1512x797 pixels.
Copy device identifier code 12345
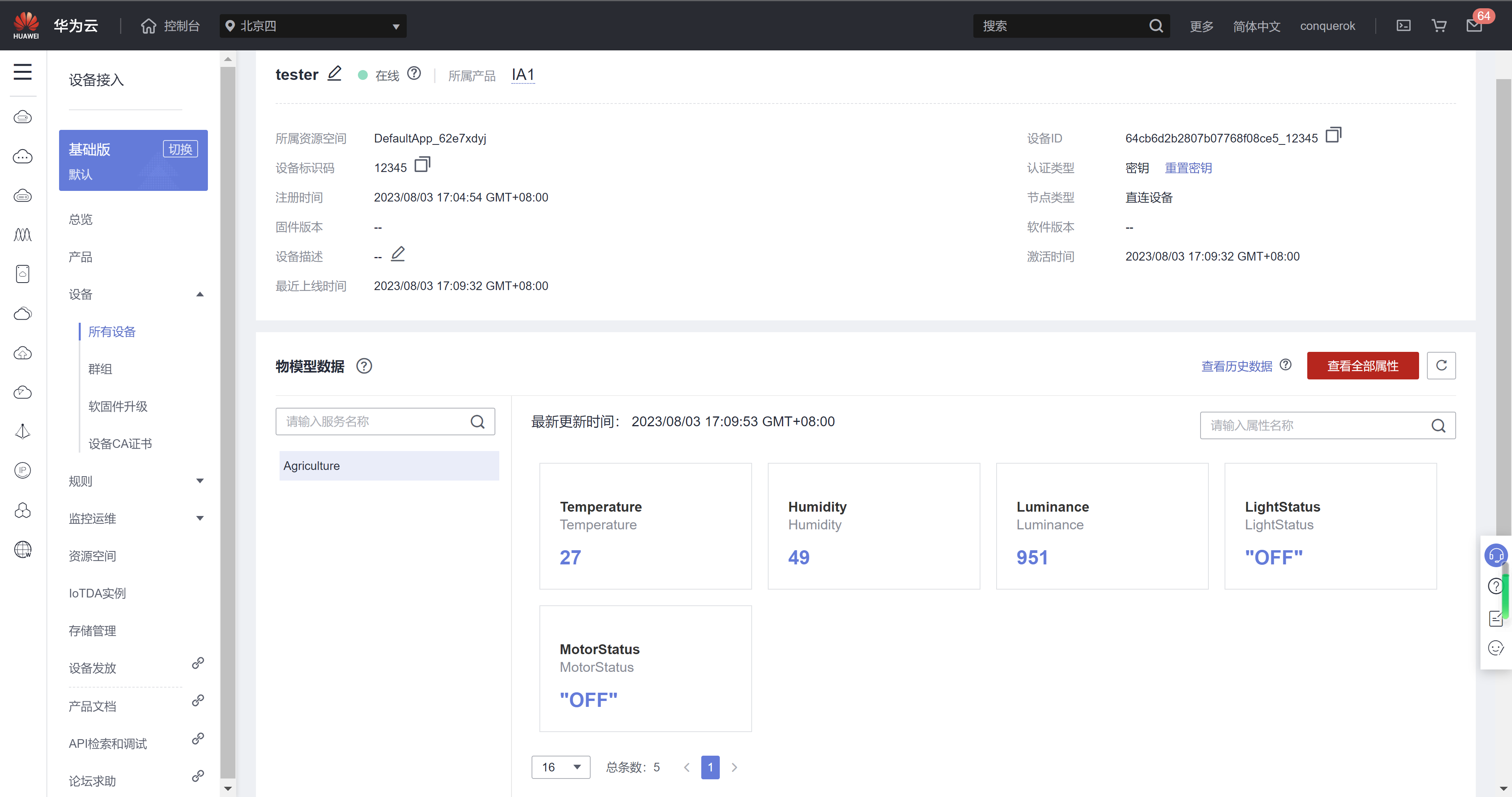pyautogui.click(x=422, y=165)
